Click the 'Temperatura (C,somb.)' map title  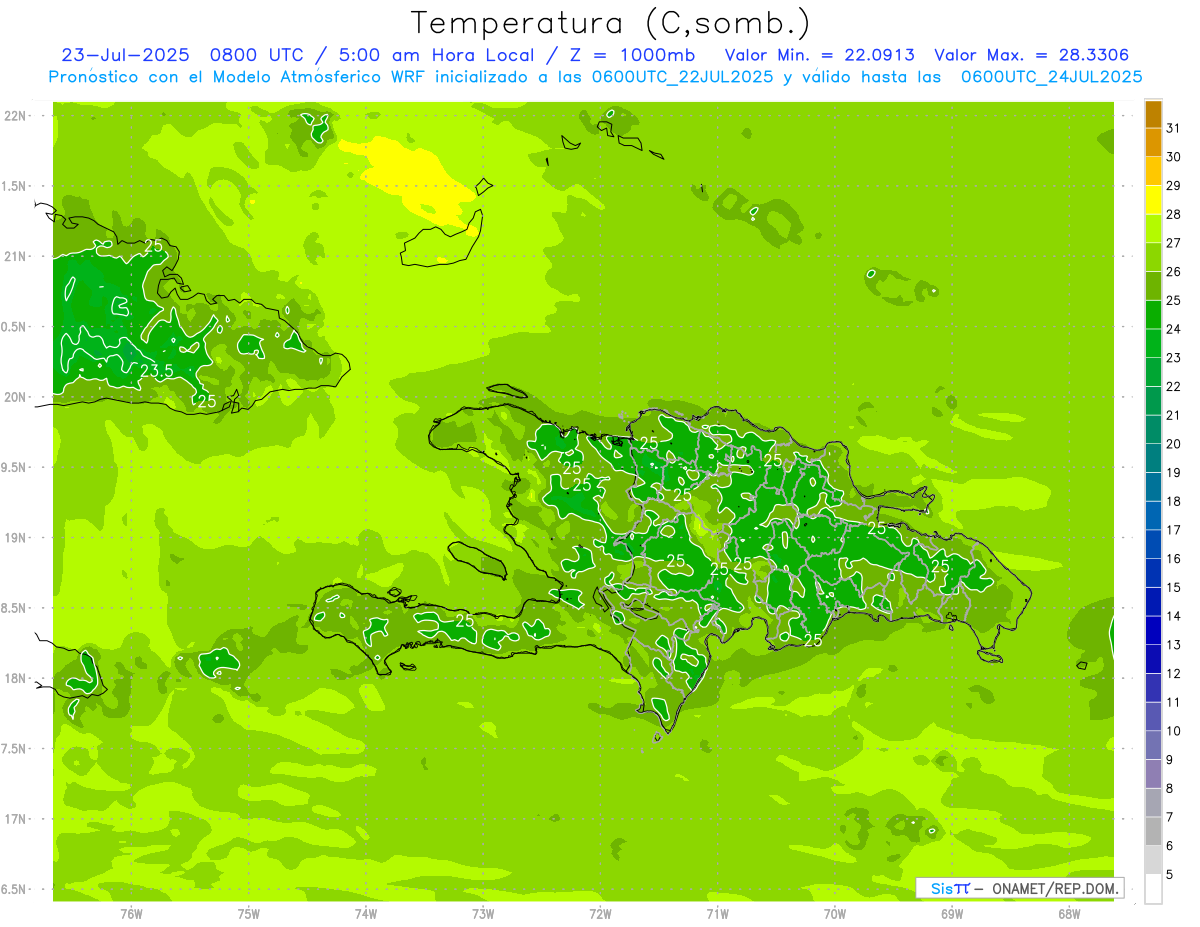tap(611, 23)
